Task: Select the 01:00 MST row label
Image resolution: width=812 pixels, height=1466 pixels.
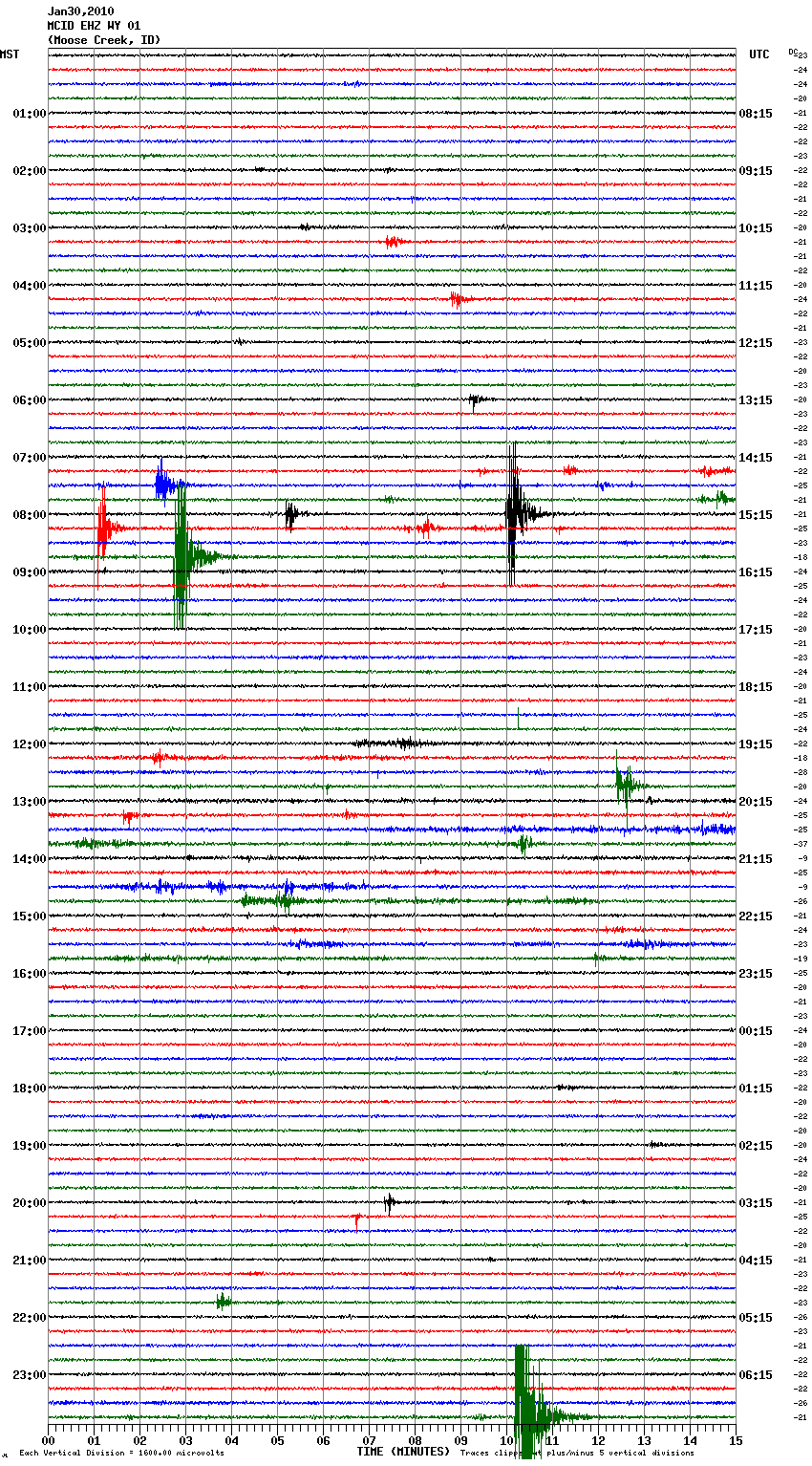Action: click(29, 114)
